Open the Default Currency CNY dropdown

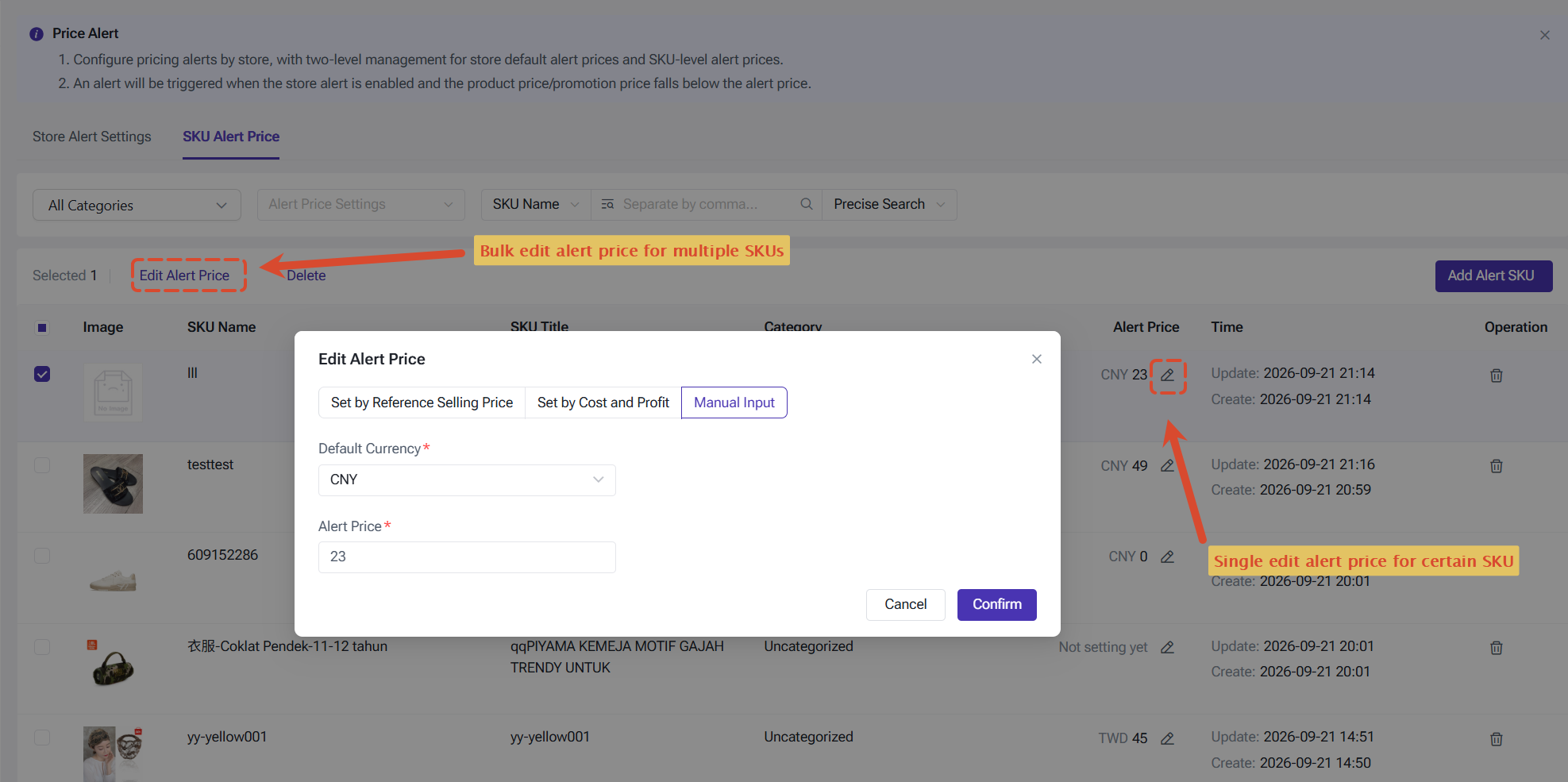click(x=467, y=480)
